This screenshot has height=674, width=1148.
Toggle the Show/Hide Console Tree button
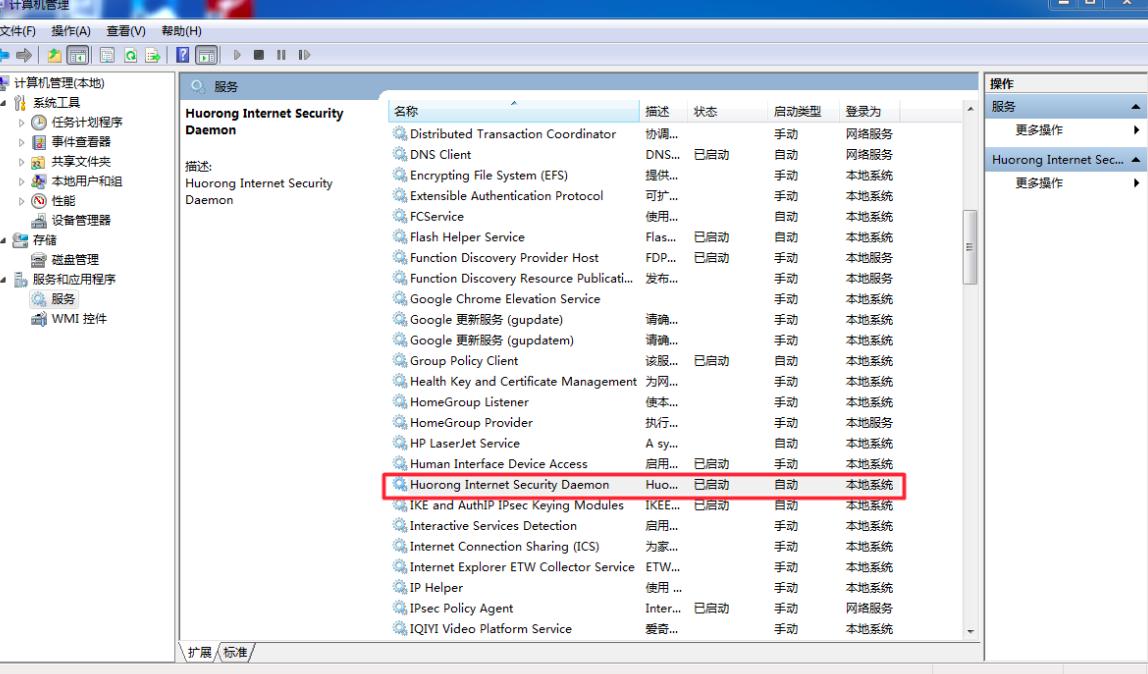[x=77, y=55]
